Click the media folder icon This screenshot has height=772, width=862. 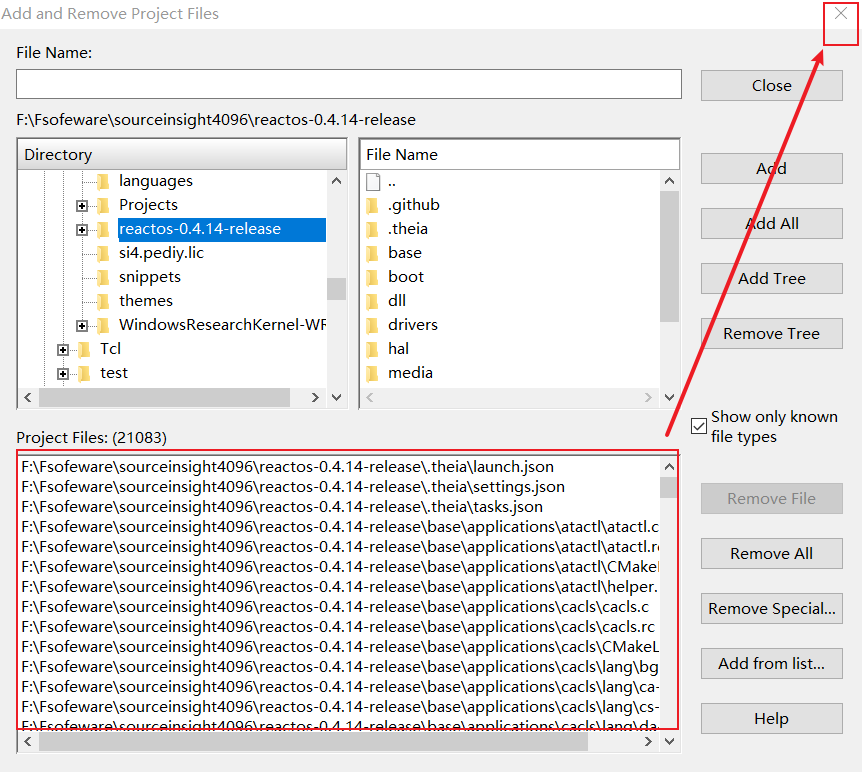[x=372, y=373]
